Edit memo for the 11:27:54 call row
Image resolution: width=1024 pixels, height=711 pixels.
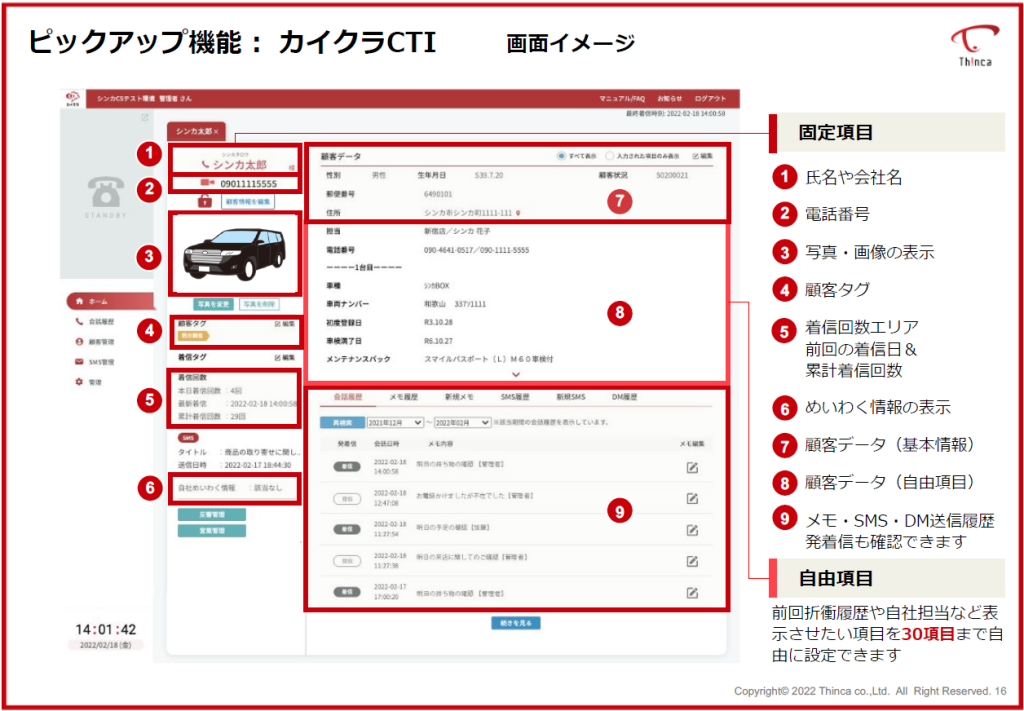point(693,529)
